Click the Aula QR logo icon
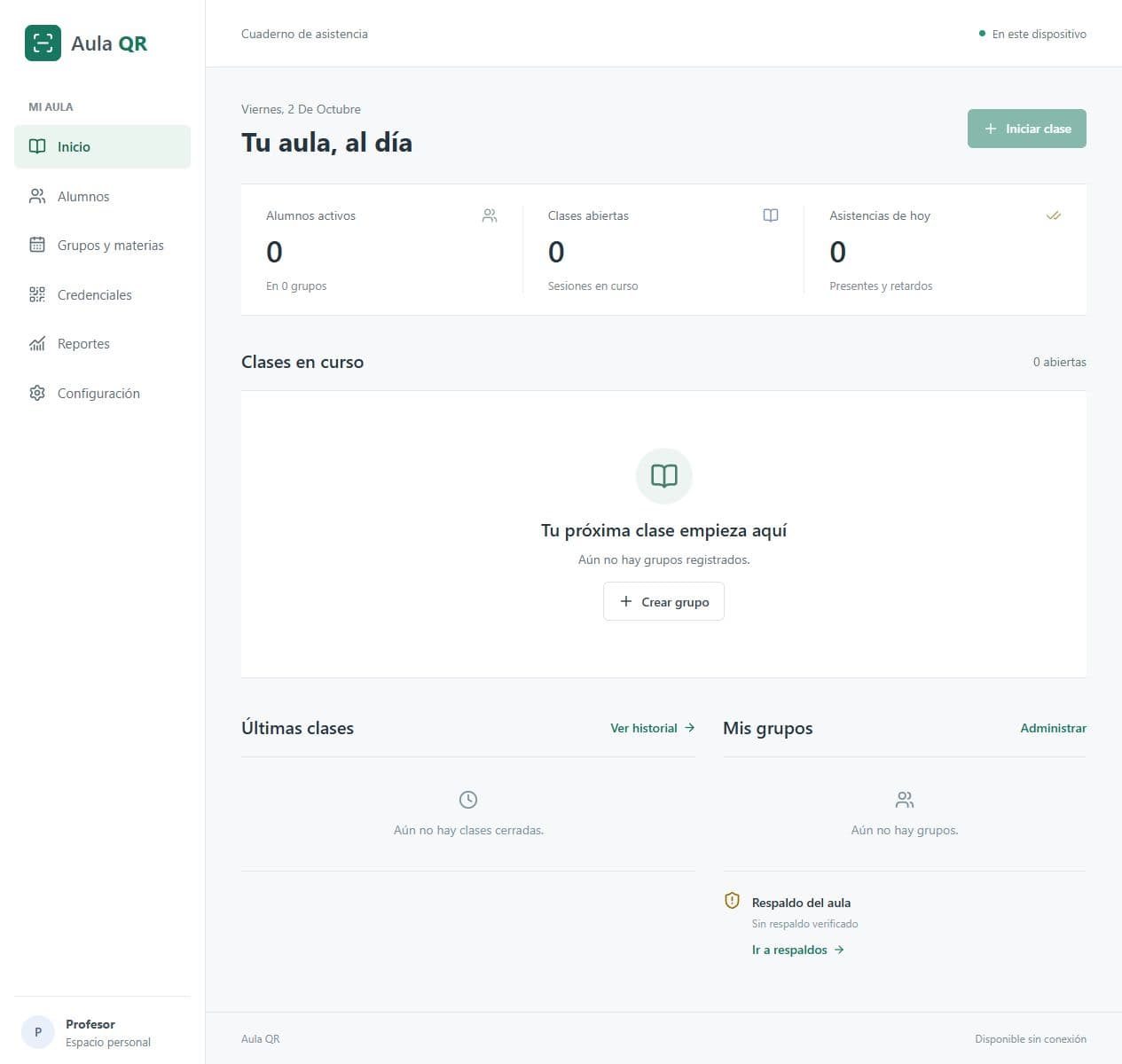1122x1064 pixels. [43, 43]
